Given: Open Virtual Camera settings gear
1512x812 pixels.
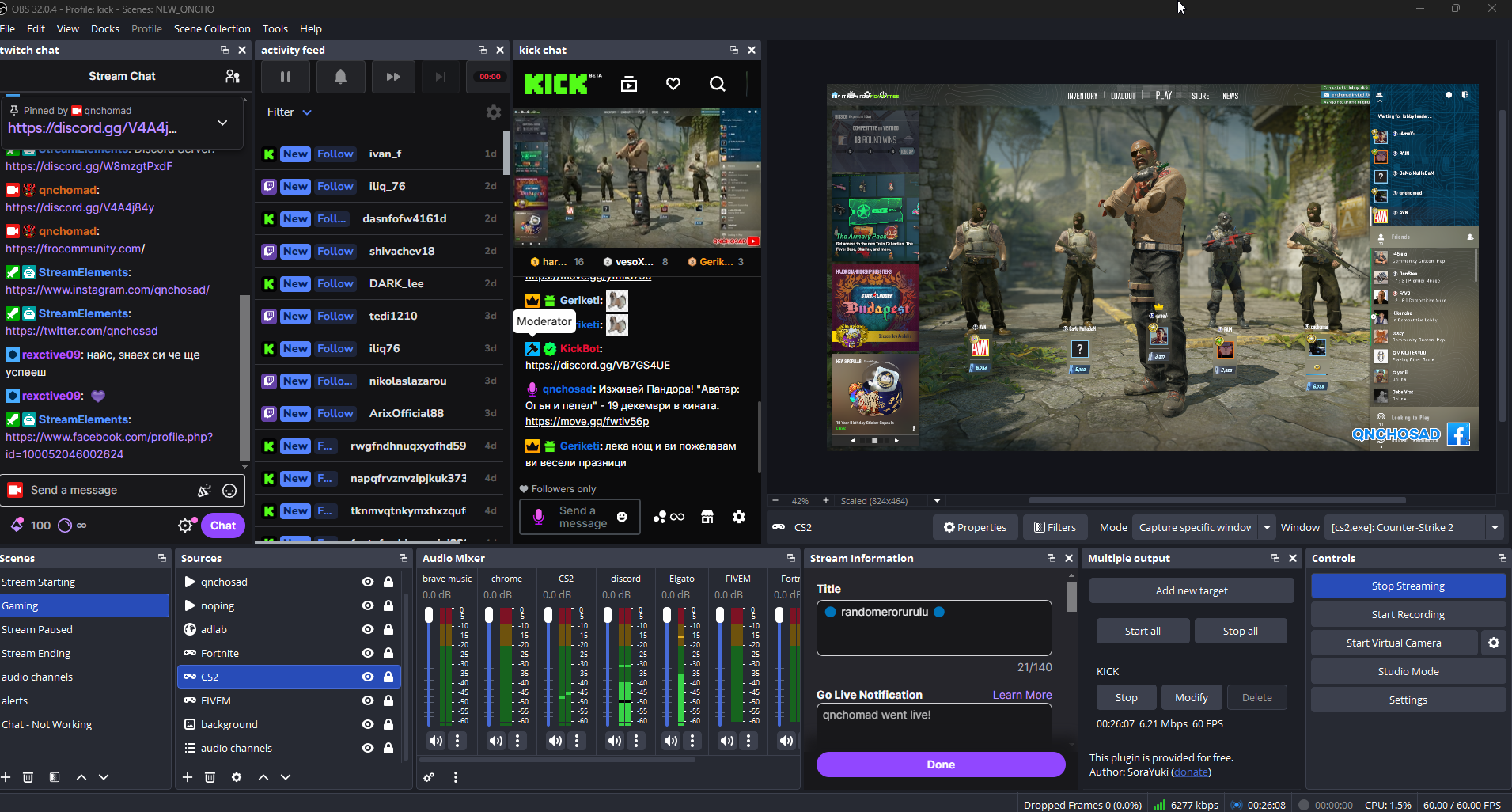Looking at the screenshot, I should (x=1494, y=643).
